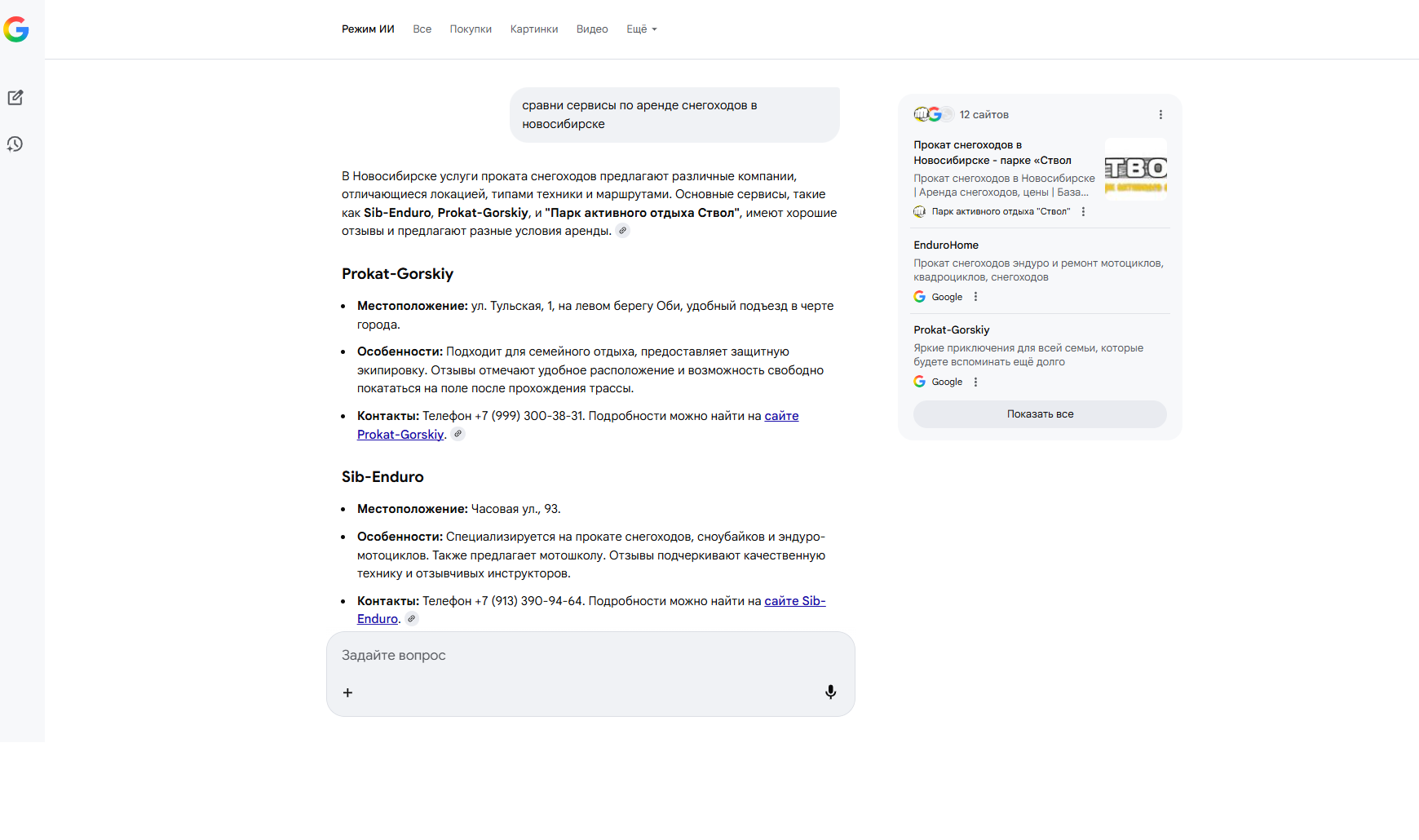Open options menu for Prokat-Gorskiy source
The height and width of the screenshot is (840, 1419).
click(975, 382)
